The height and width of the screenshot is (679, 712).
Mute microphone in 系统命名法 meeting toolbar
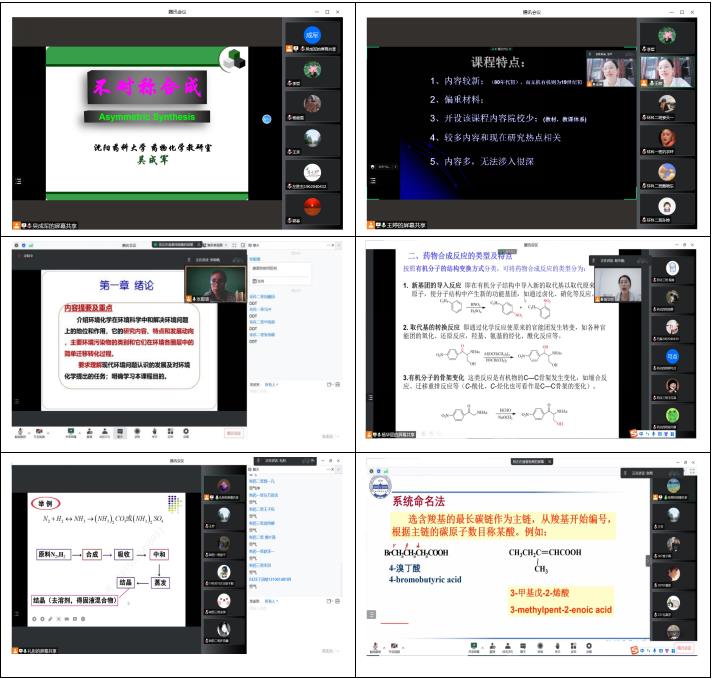375,652
